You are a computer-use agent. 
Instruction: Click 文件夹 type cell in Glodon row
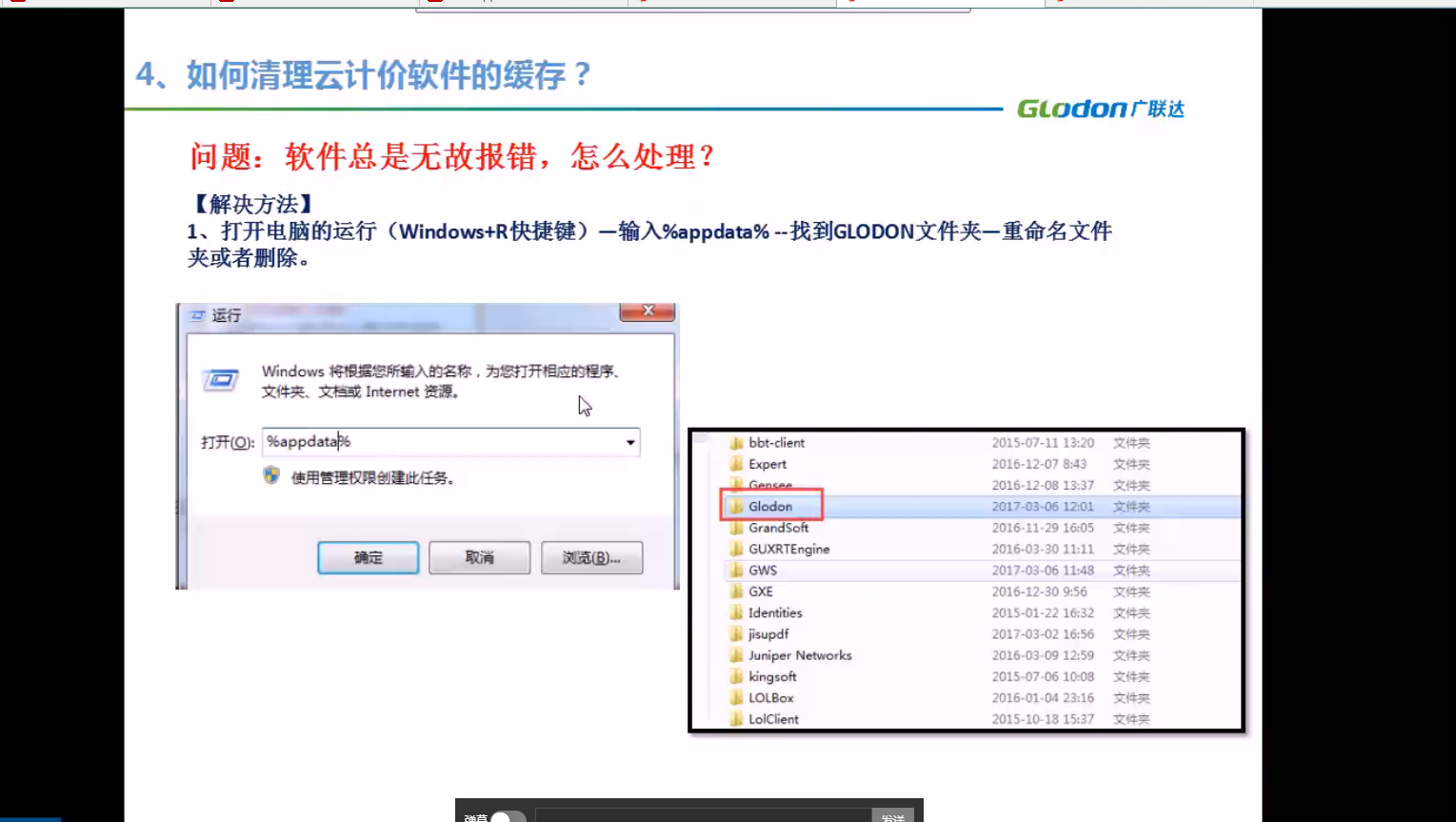(1131, 507)
